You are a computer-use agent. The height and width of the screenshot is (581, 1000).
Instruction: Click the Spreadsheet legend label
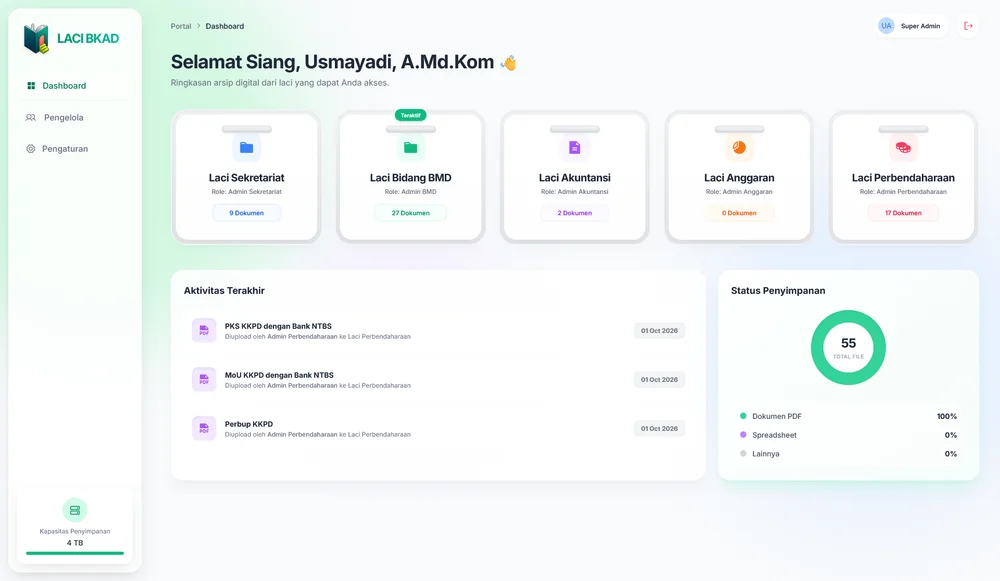coord(774,435)
